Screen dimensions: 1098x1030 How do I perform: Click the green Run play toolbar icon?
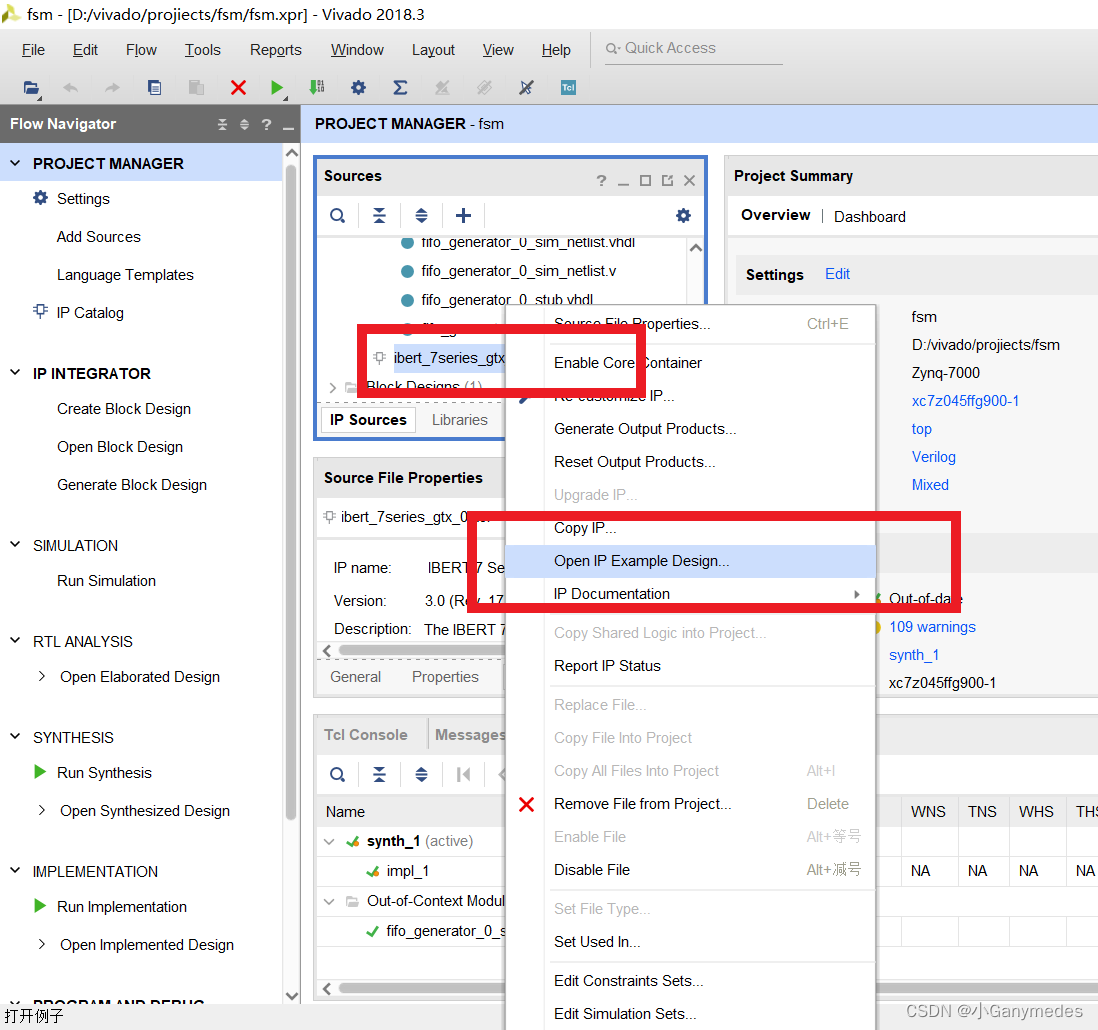pos(277,88)
